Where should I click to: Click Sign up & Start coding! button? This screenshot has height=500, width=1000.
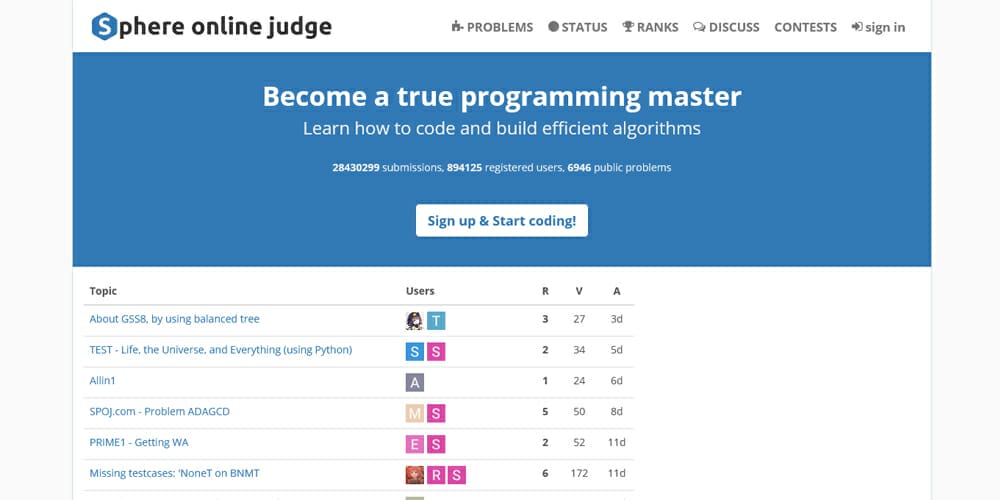click(x=502, y=221)
